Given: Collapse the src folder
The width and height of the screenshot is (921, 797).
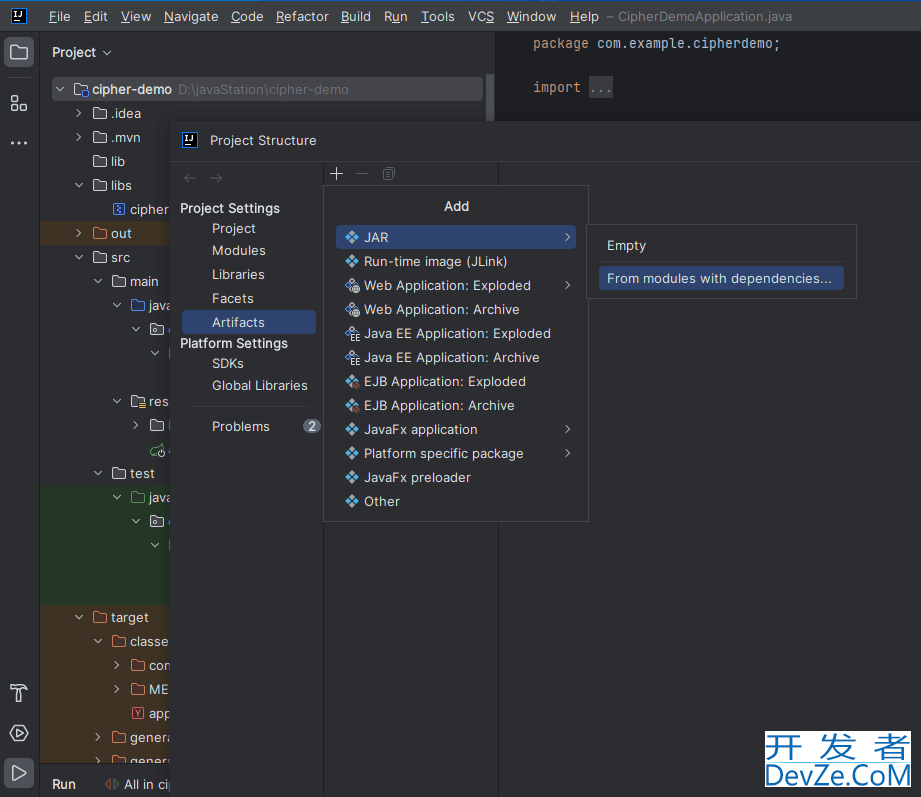Looking at the screenshot, I should 79,257.
